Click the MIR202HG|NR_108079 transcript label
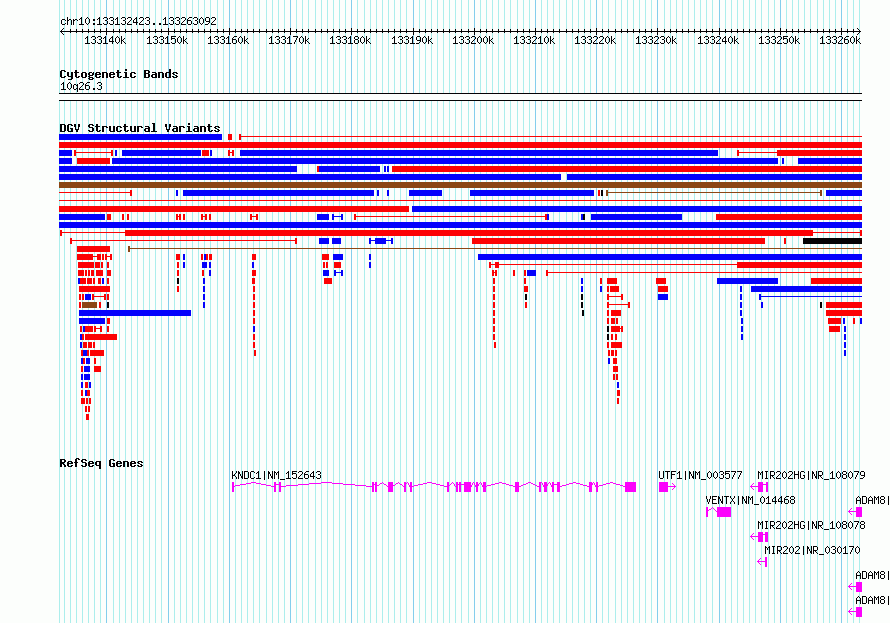Image resolution: width=890 pixels, height=623 pixels. 811,475
